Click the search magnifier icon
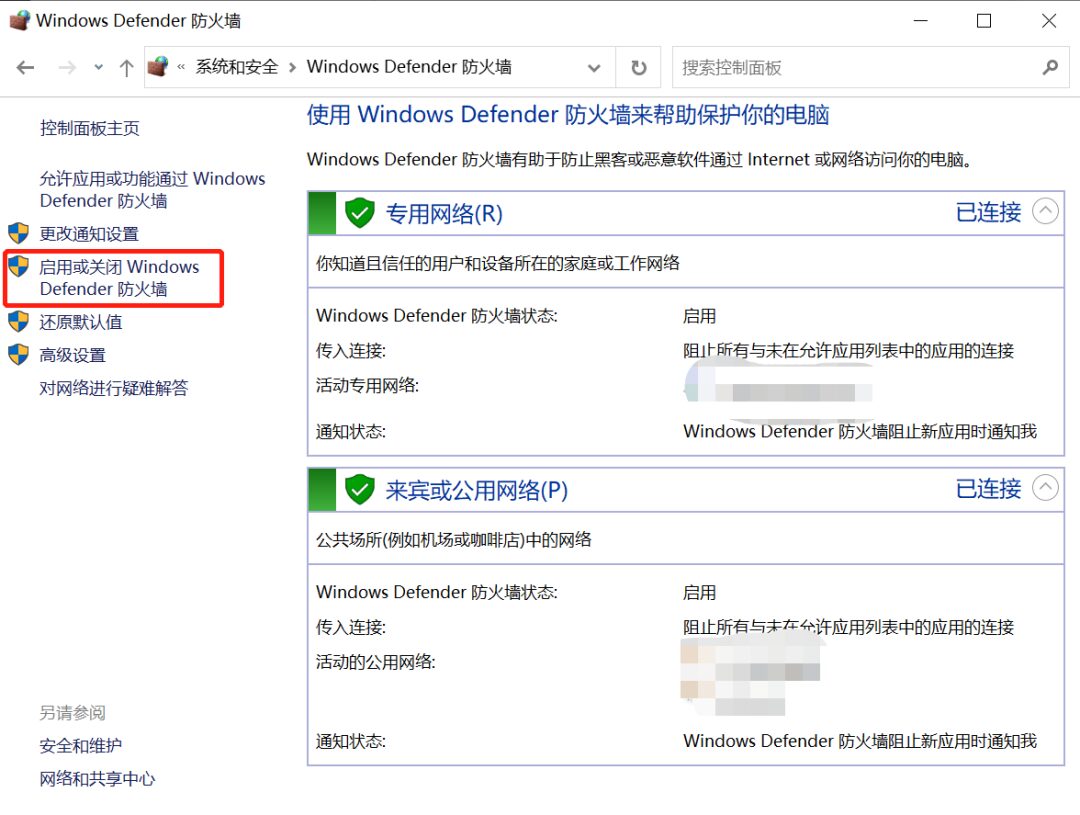The width and height of the screenshot is (1080, 815). [x=1050, y=68]
